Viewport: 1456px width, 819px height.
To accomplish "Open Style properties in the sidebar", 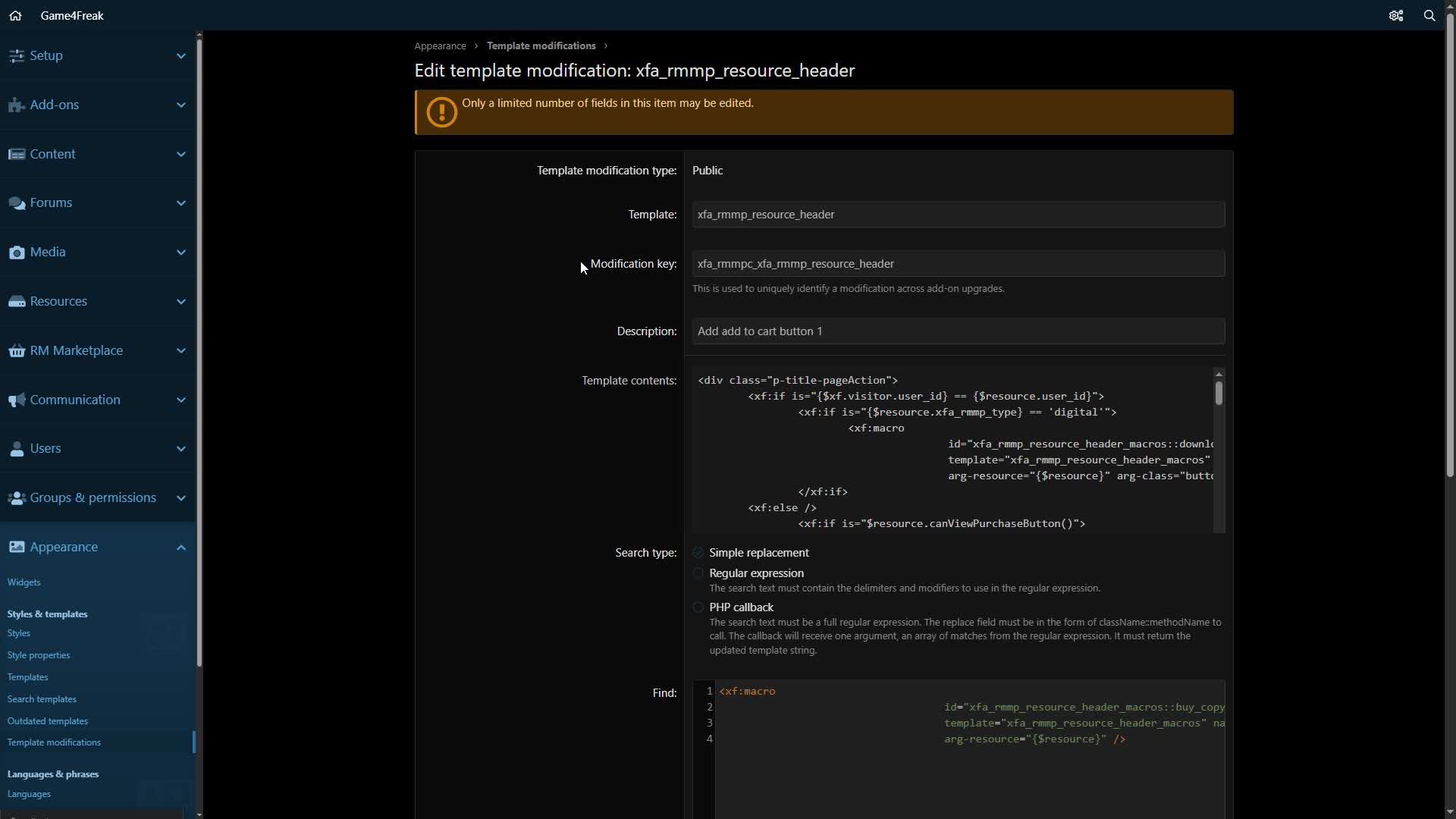I will coord(39,655).
